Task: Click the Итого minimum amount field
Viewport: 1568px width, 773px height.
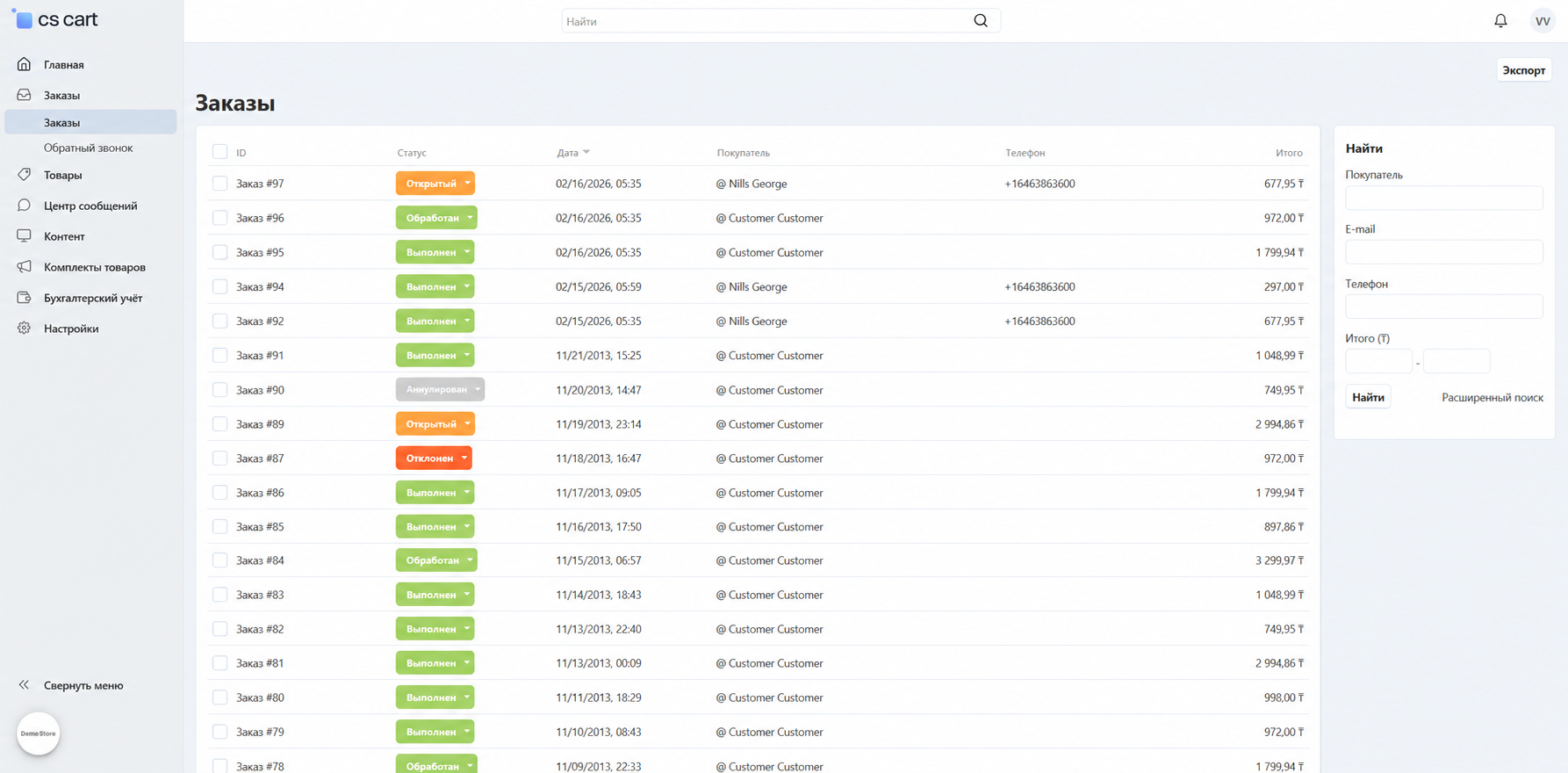Action: (1378, 361)
